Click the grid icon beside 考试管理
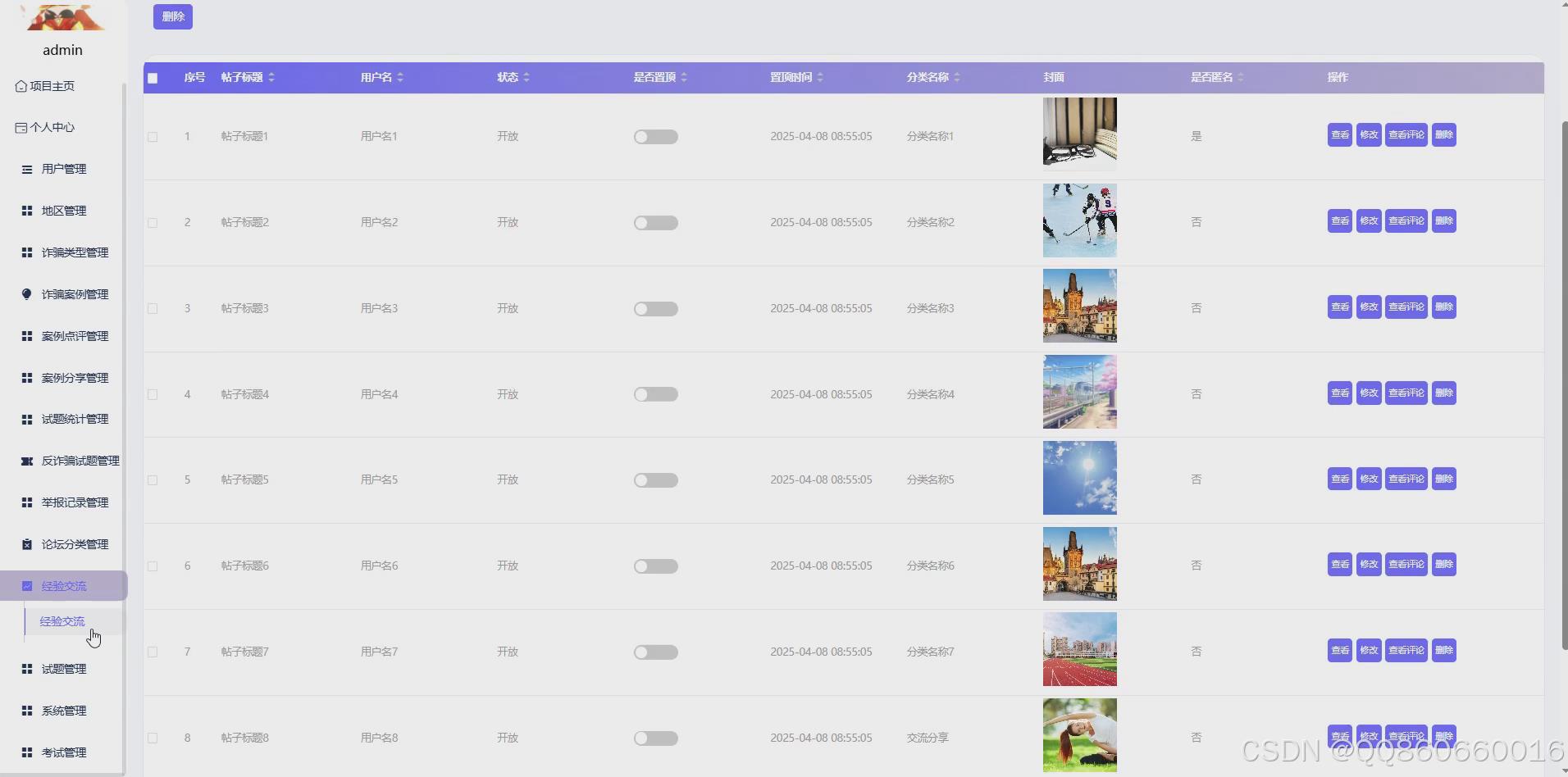The height and width of the screenshot is (777, 1568). tap(27, 752)
